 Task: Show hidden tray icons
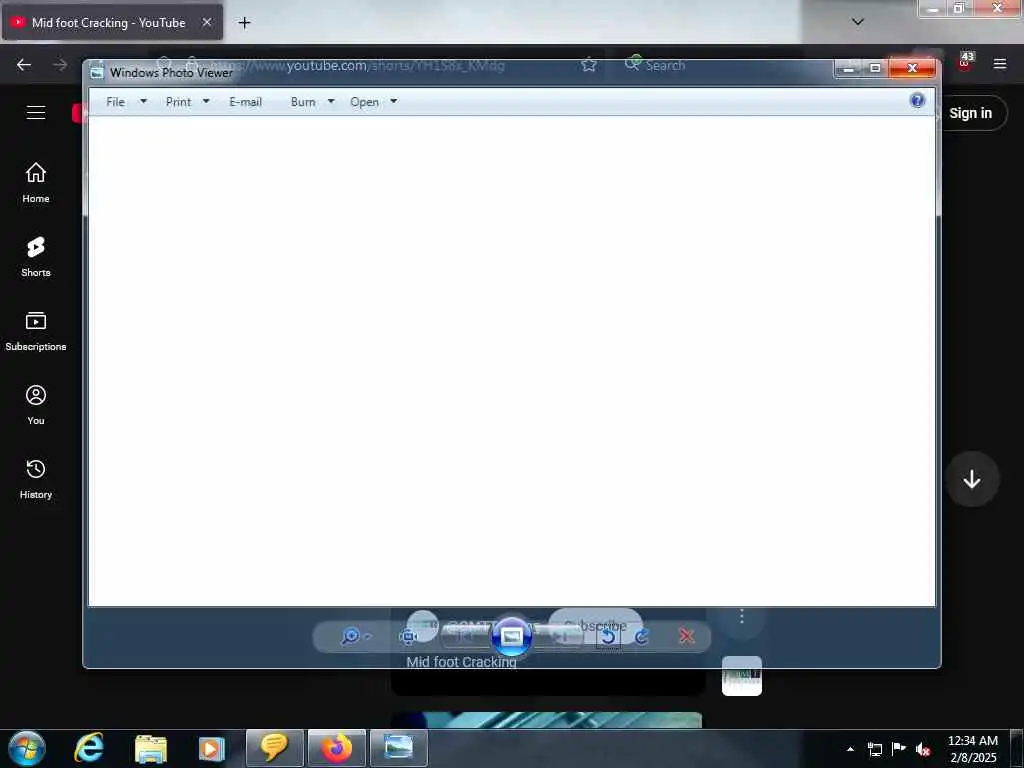[850, 749]
